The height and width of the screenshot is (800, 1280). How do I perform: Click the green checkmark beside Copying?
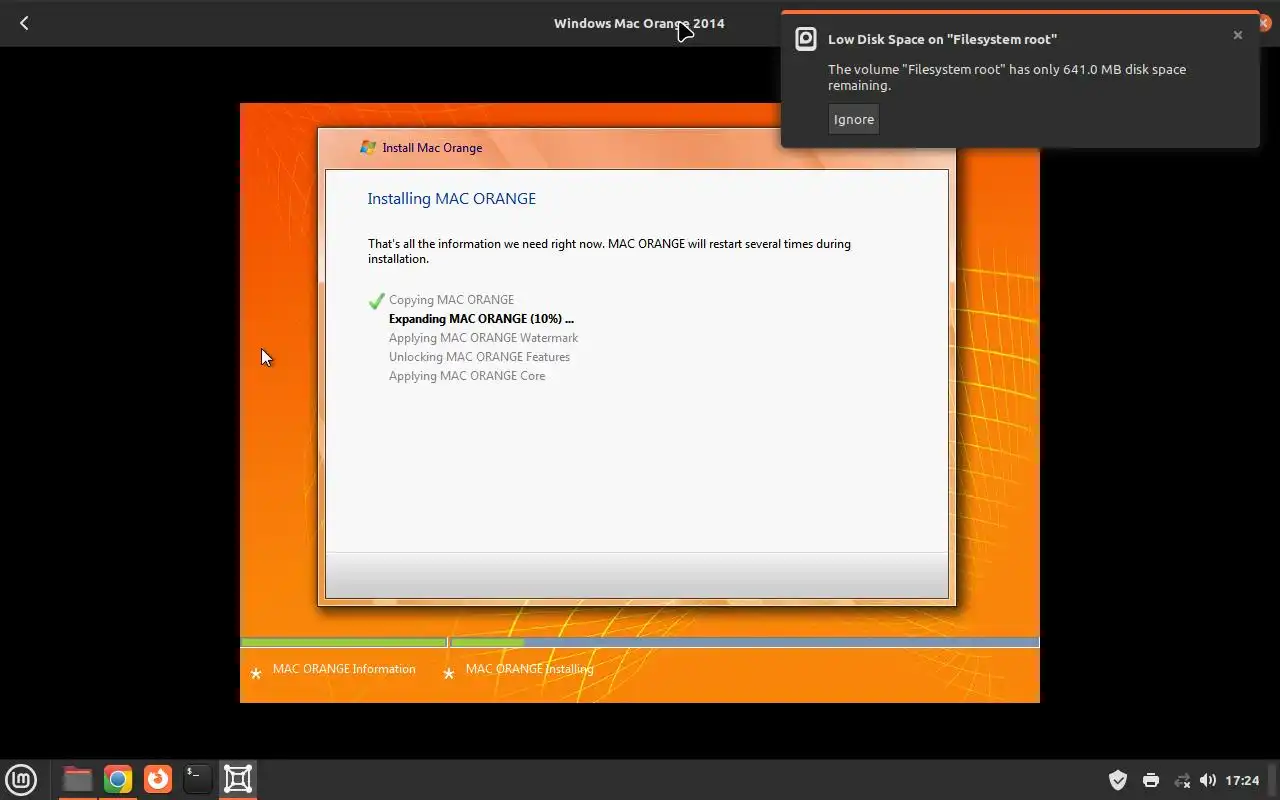tap(376, 300)
